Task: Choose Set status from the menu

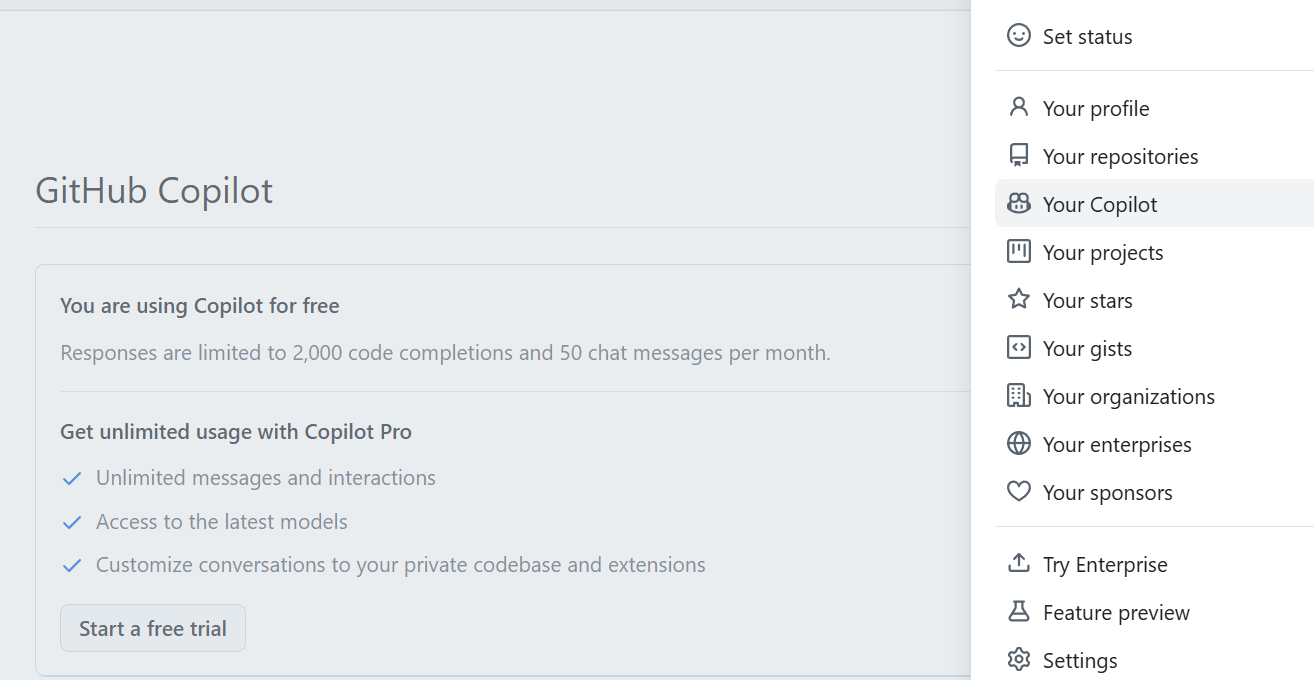Action: click(x=1087, y=35)
